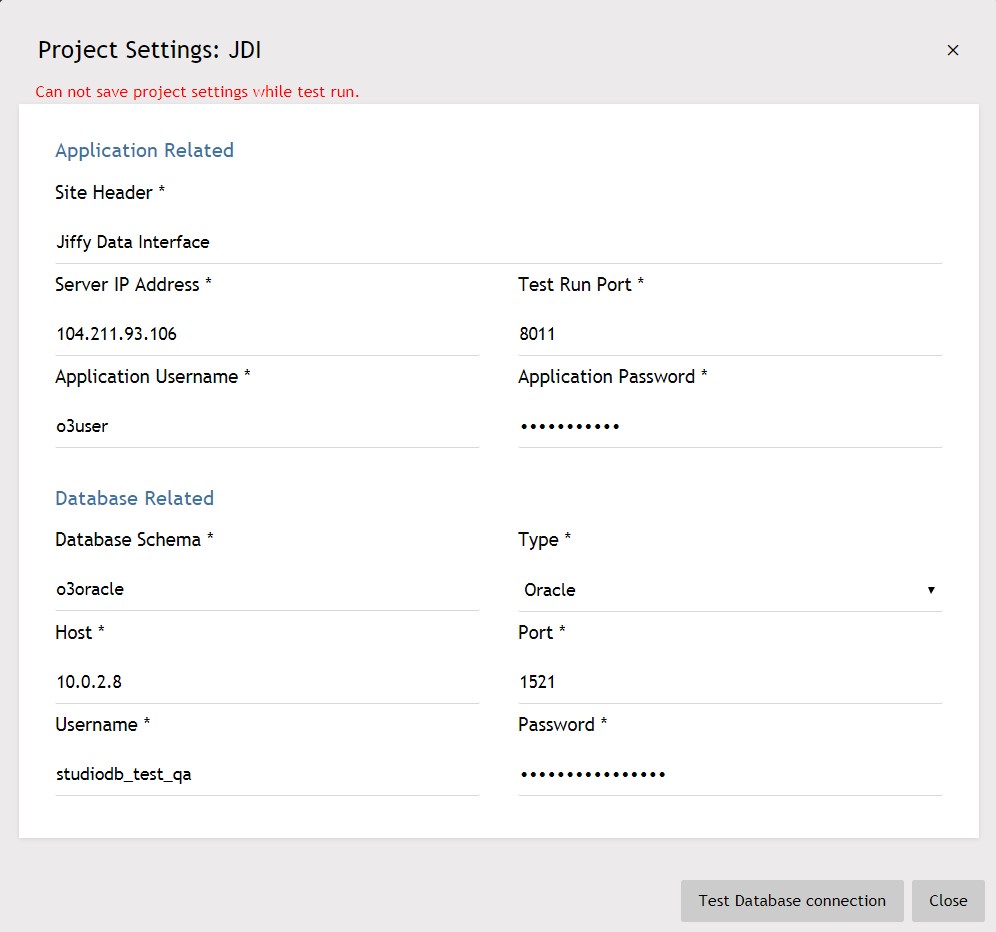Image resolution: width=996 pixels, height=932 pixels.
Task: Click the Database Schema label
Action: click(x=134, y=539)
